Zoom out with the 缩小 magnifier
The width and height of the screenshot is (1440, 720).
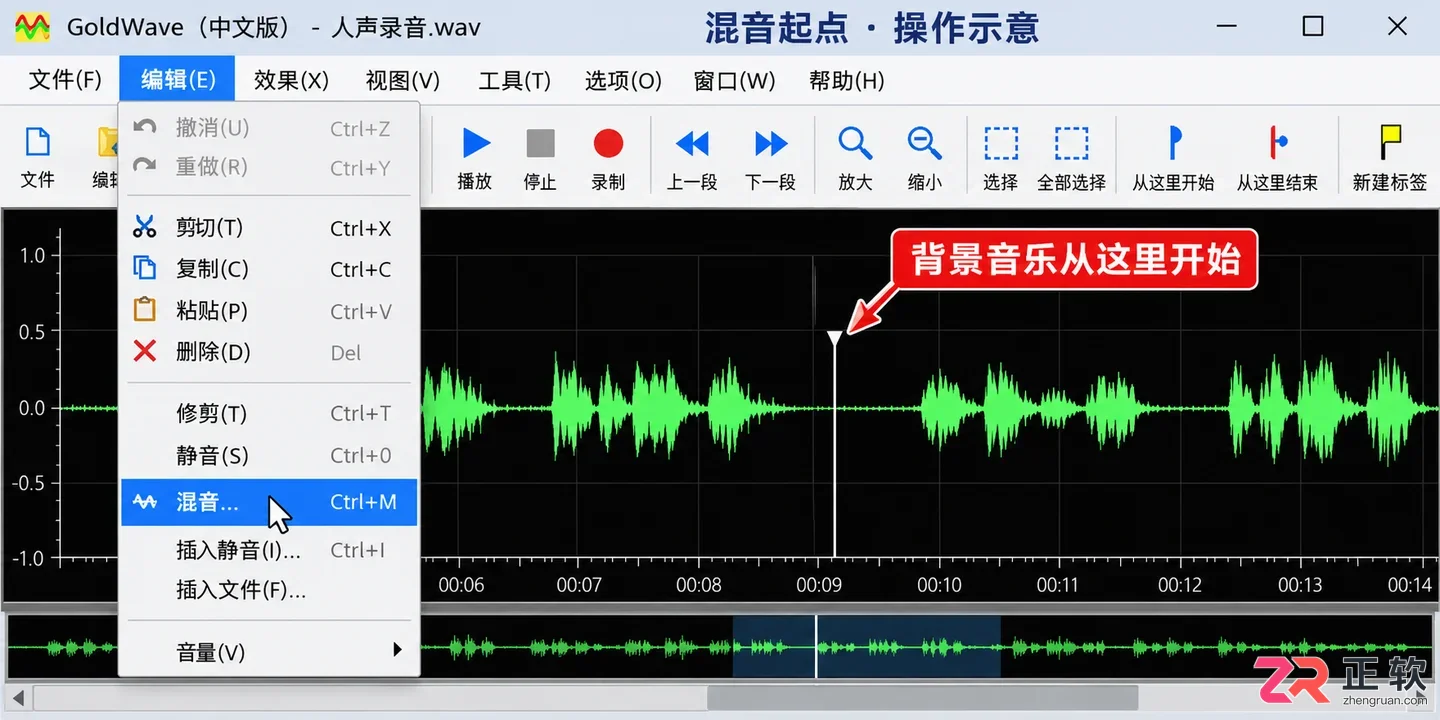[925, 144]
